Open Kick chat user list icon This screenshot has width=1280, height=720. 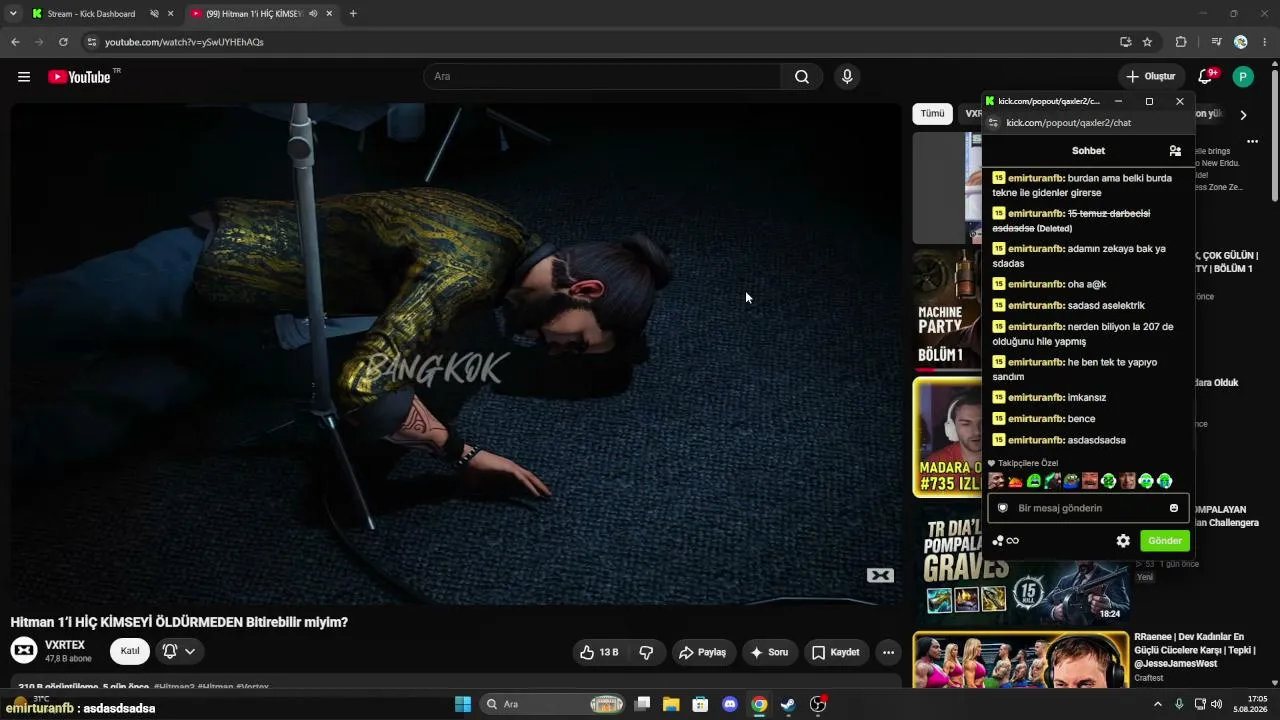(1175, 151)
